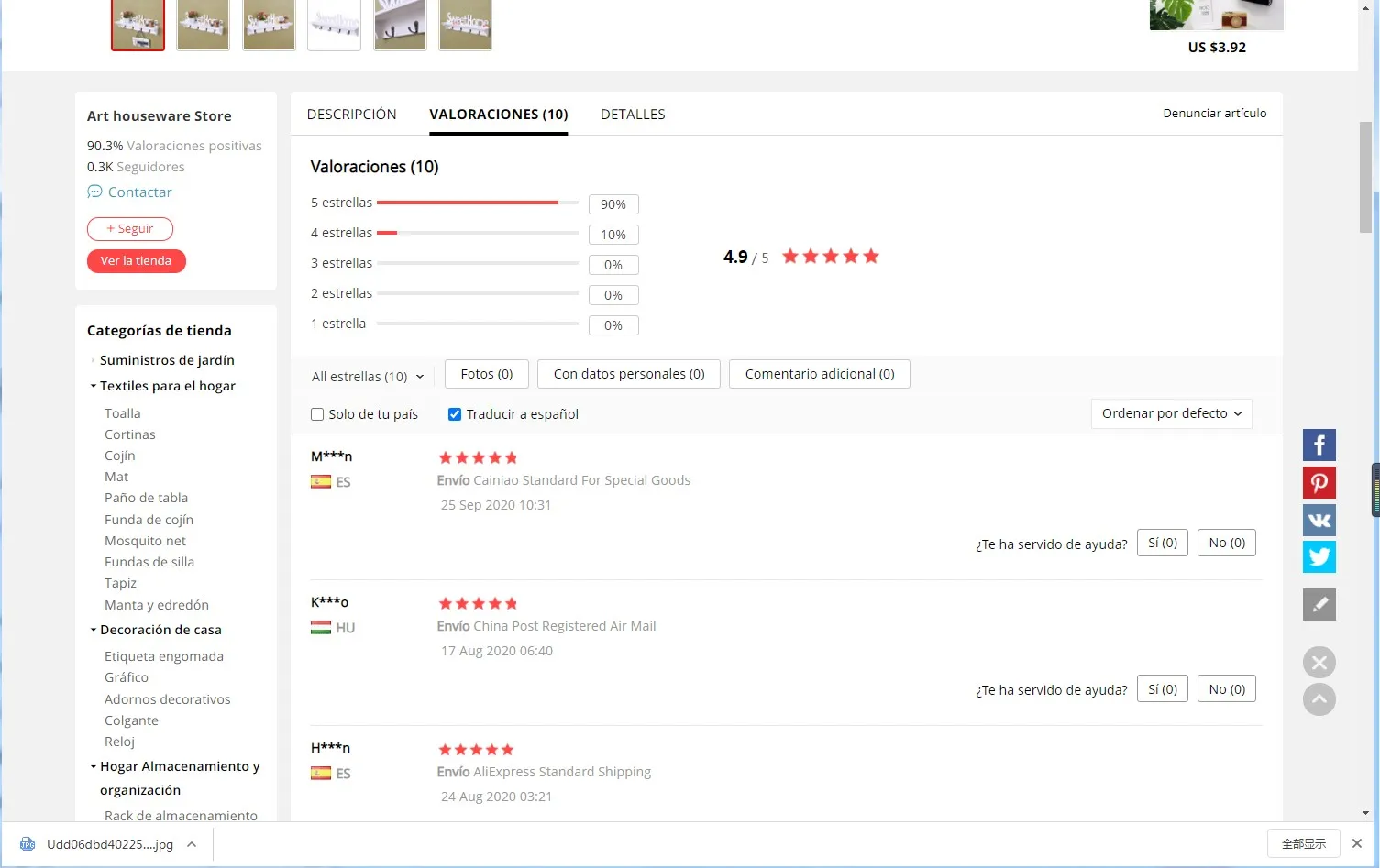Open the DETALLES tab
Screen dimensions: 1380x868
point(633,115)
